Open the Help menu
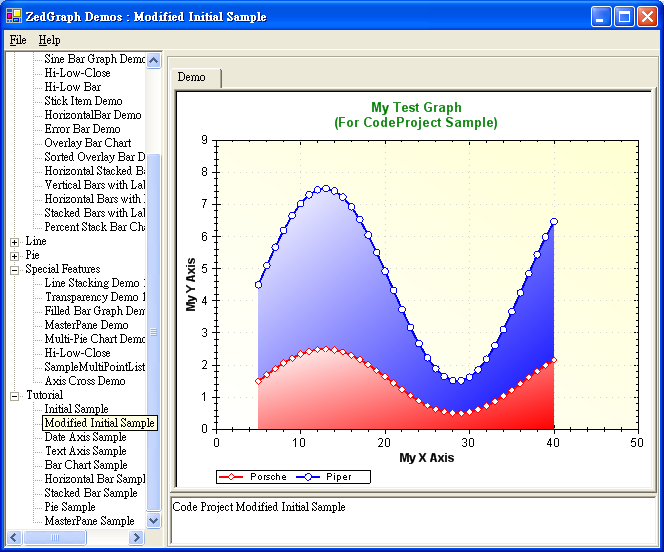 (x=50, y=40)
